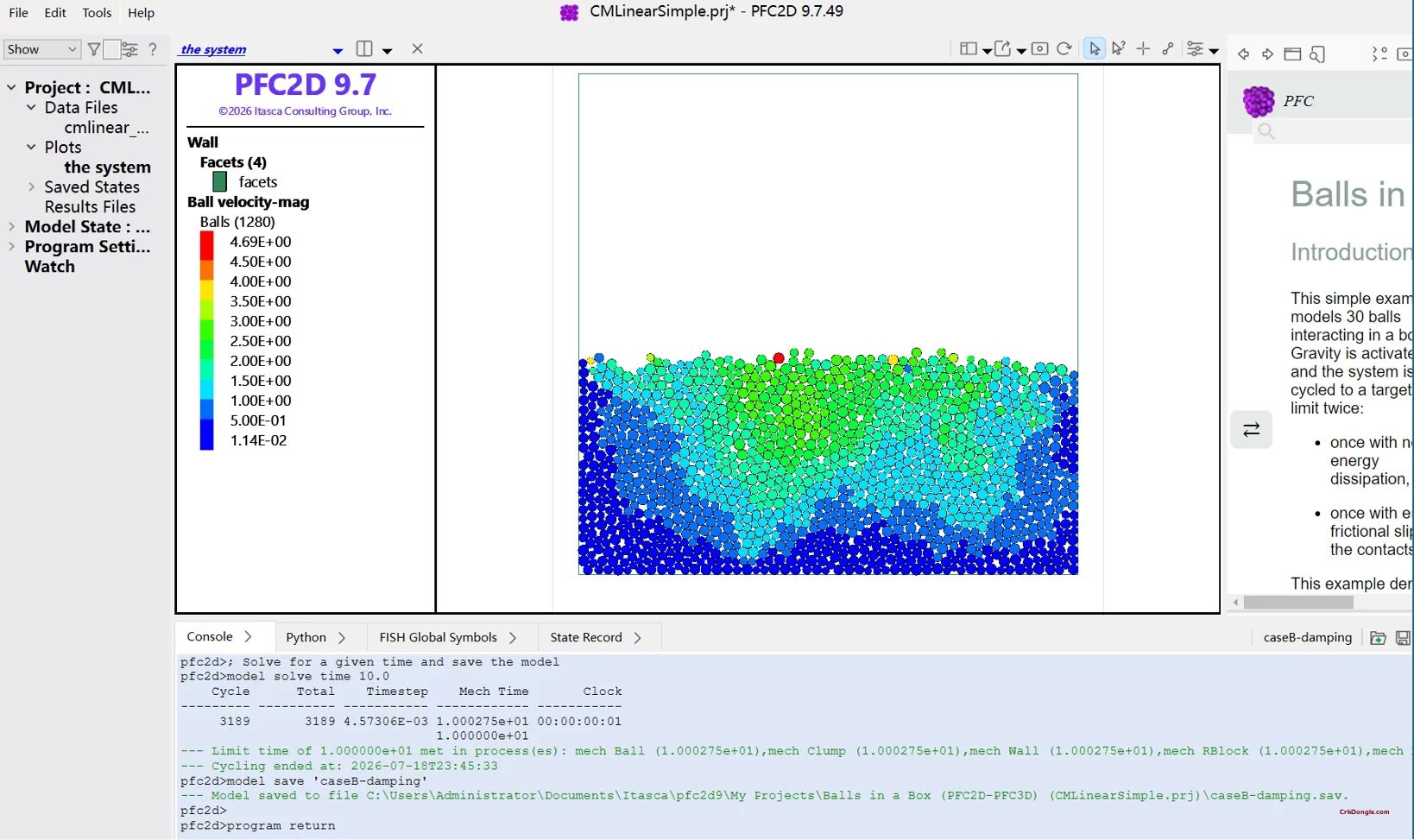Open project pane options sliders icon
This screenshot has width=1414, height=840.
tap(129, 49)
